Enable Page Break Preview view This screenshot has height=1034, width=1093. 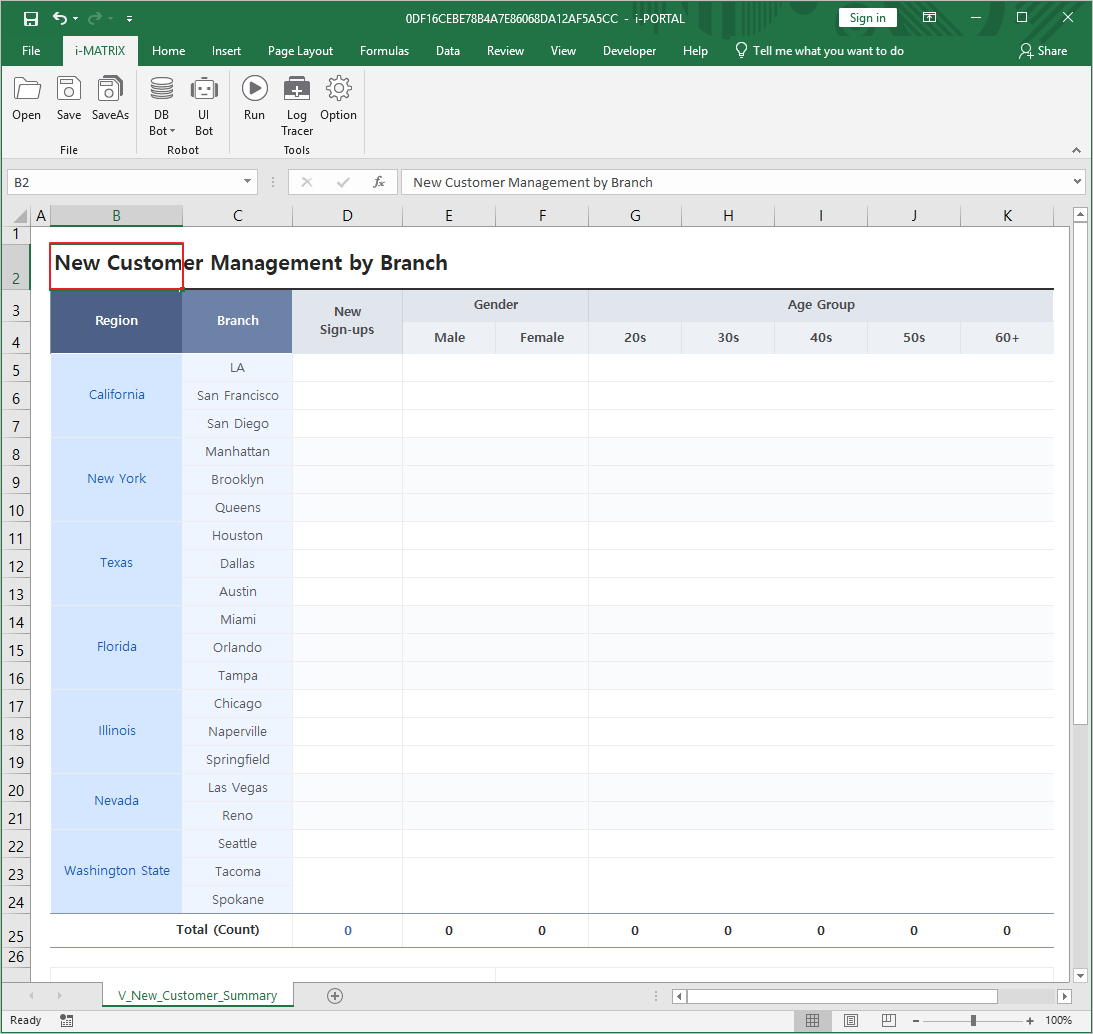887,1020
